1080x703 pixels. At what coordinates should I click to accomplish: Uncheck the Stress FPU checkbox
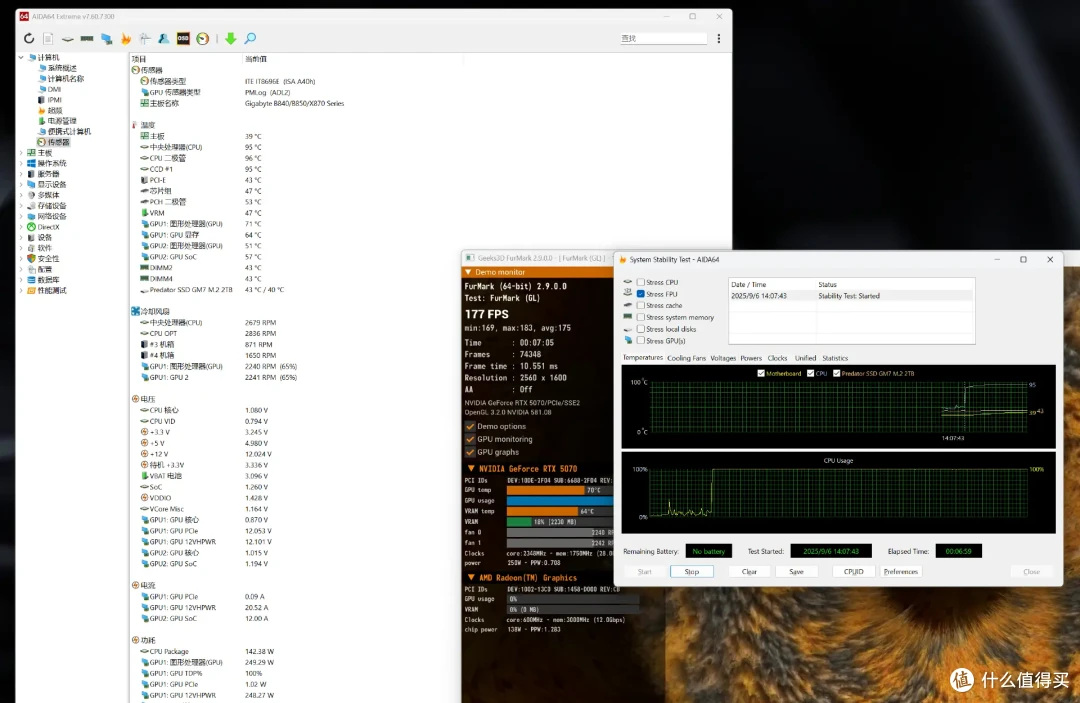click(641, 294)
